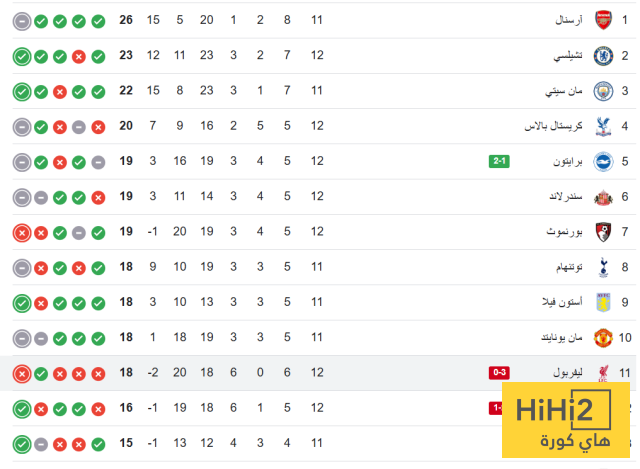Click the Crystal Palace club crest
Viewport: 640px width, 469px height.
[x=603, y=126]
